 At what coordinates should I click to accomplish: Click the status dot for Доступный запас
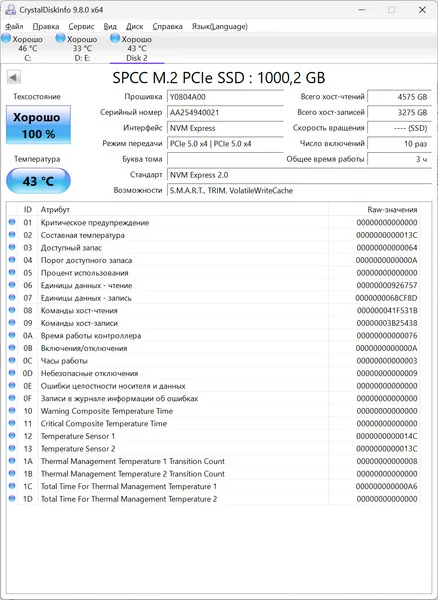point(12,247)
